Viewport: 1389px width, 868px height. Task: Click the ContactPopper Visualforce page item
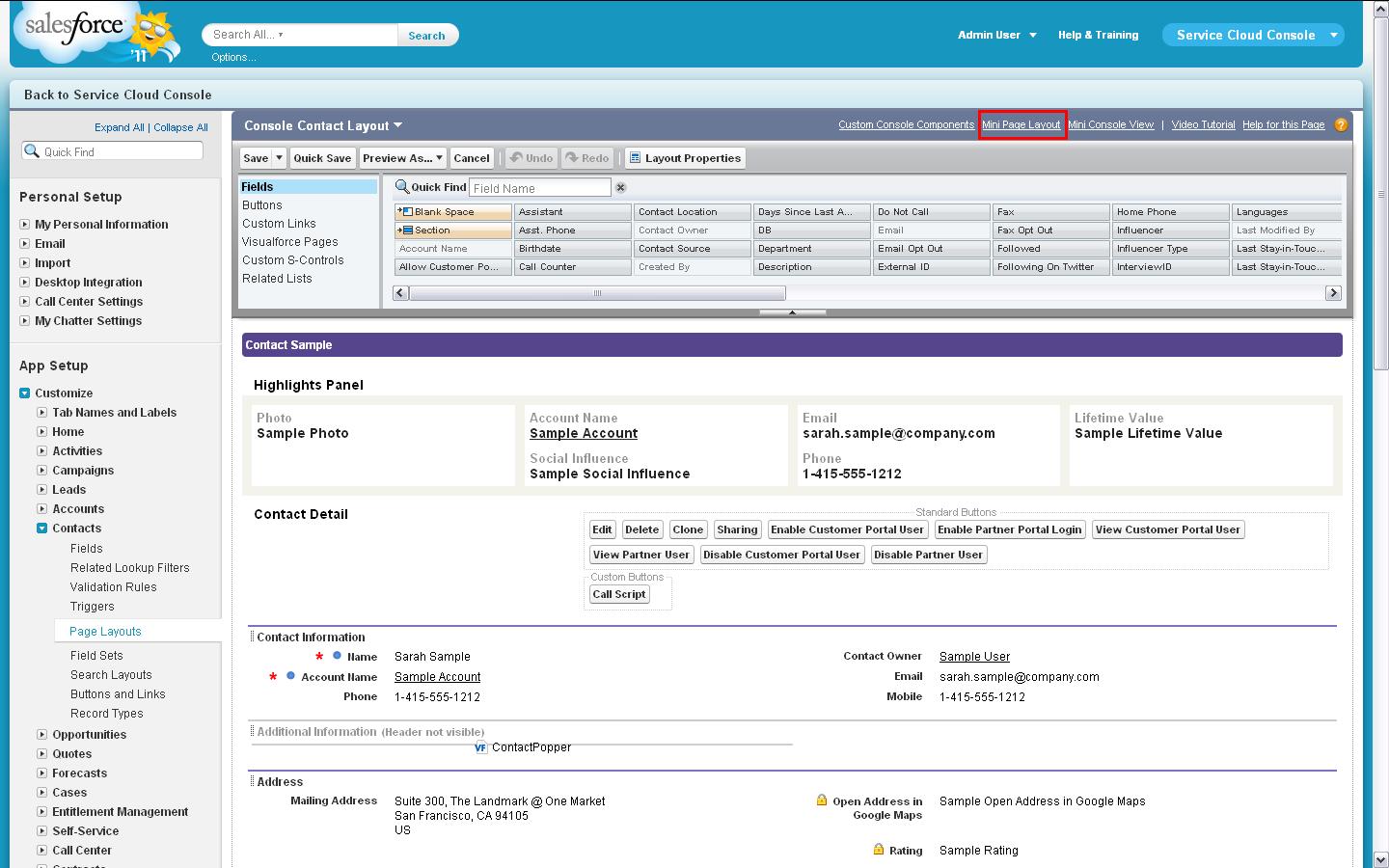pos(531,747)
